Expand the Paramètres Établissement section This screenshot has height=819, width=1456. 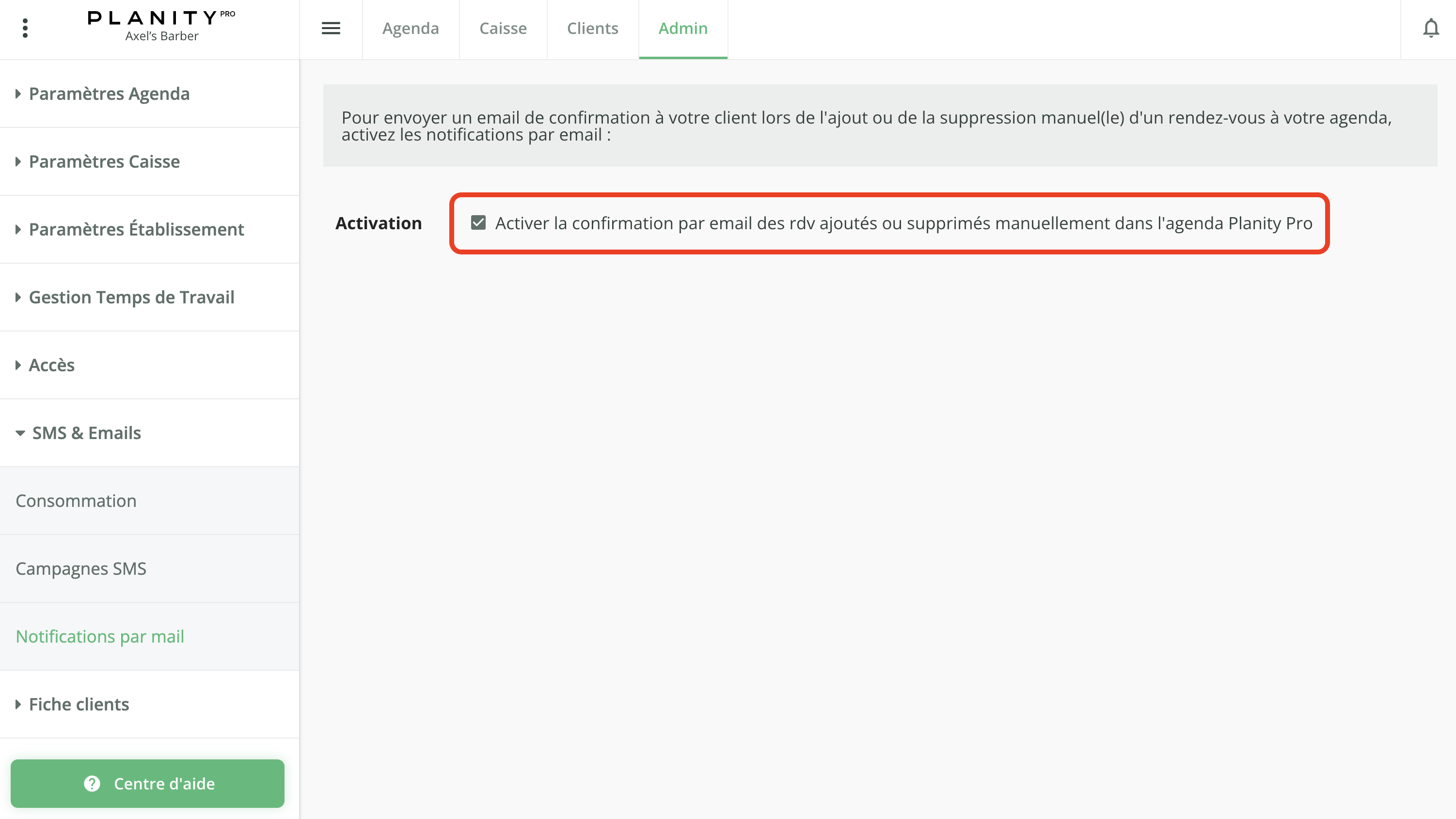(x=136, y=230)
